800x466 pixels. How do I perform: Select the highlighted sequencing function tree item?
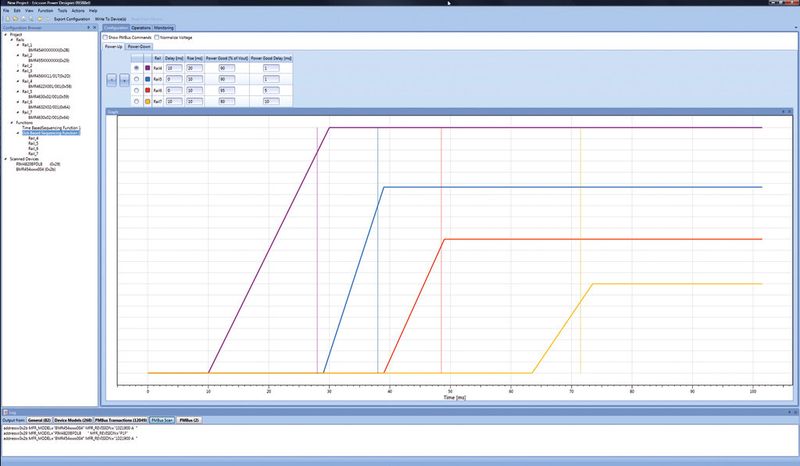(51, 133)
